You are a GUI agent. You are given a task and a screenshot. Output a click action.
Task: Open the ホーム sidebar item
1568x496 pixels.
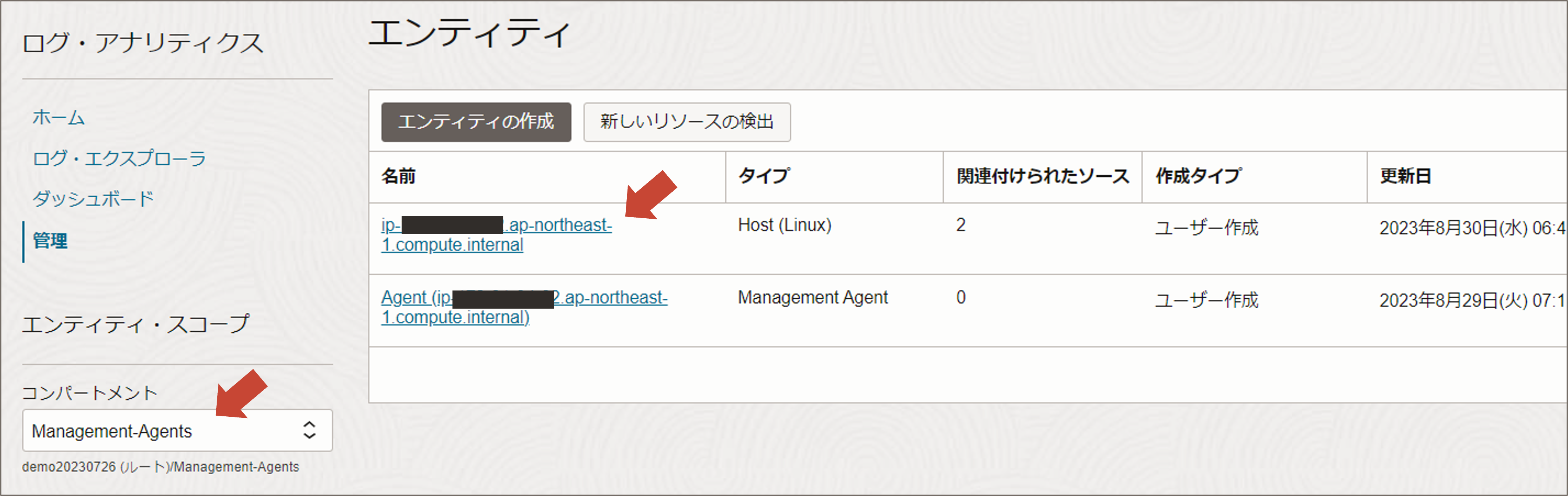click(58, 117)
